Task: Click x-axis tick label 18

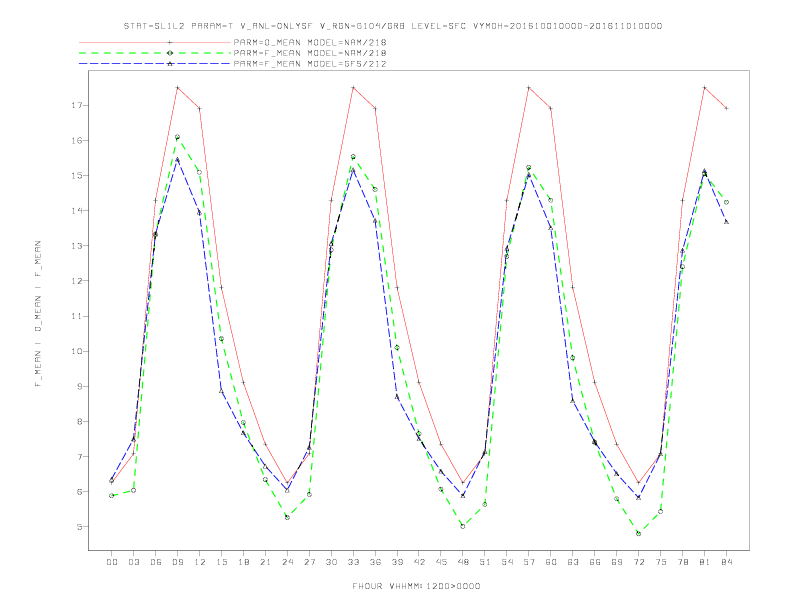Action: (x=243, y=562)
